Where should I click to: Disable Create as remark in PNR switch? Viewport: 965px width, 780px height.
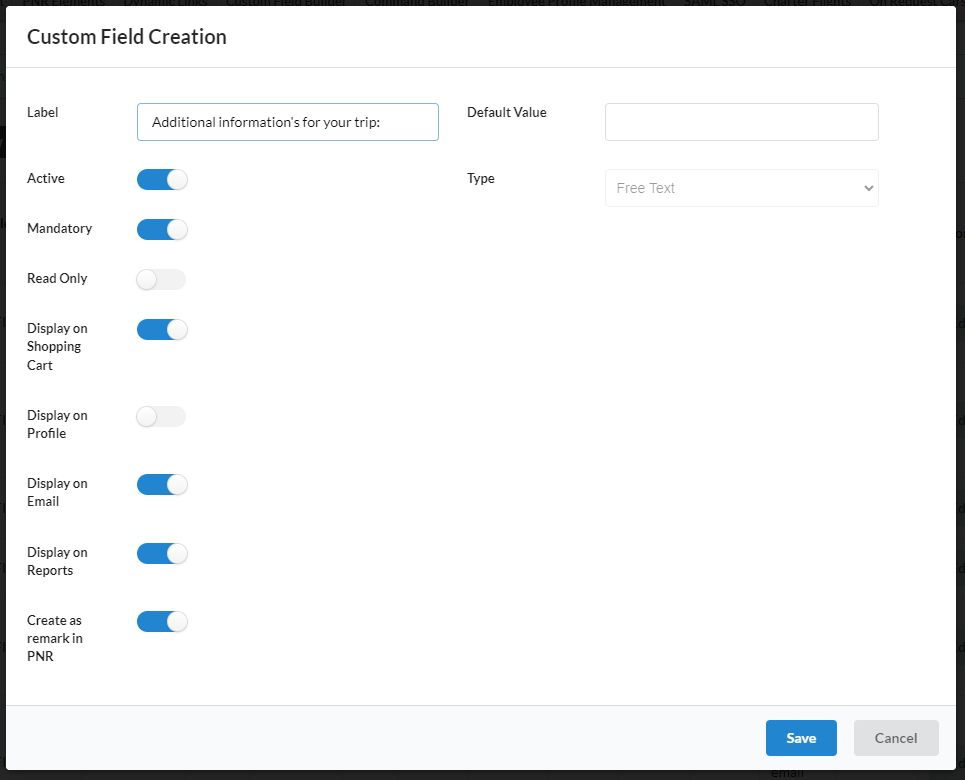click(162, 622)
